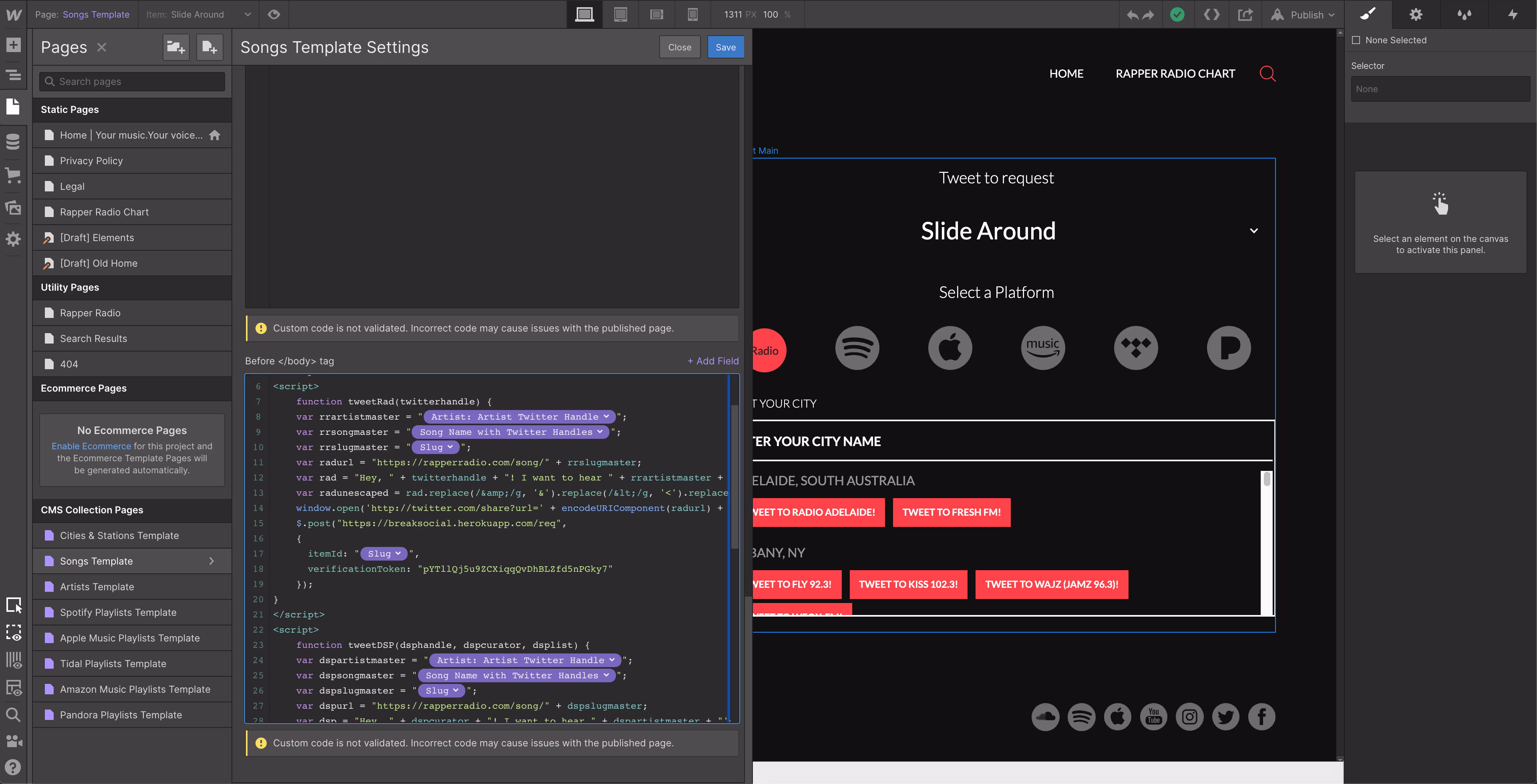Select the Tidal platform icon
The image size is (1537, 784).
pyautogui.click(x=1136, y=348)
